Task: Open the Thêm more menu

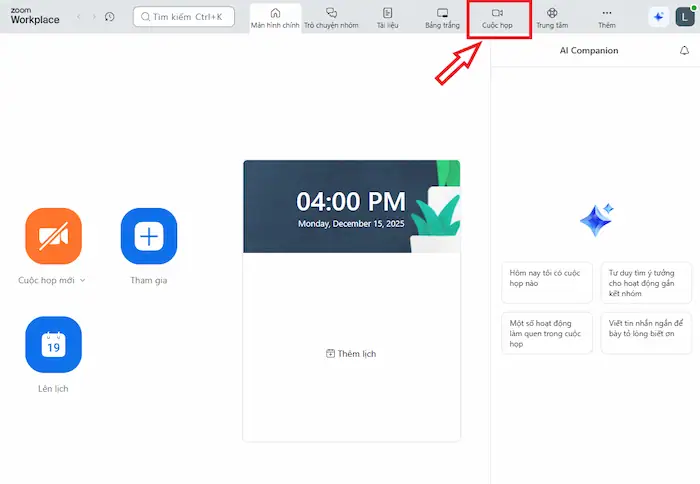Action: (606, 17)
